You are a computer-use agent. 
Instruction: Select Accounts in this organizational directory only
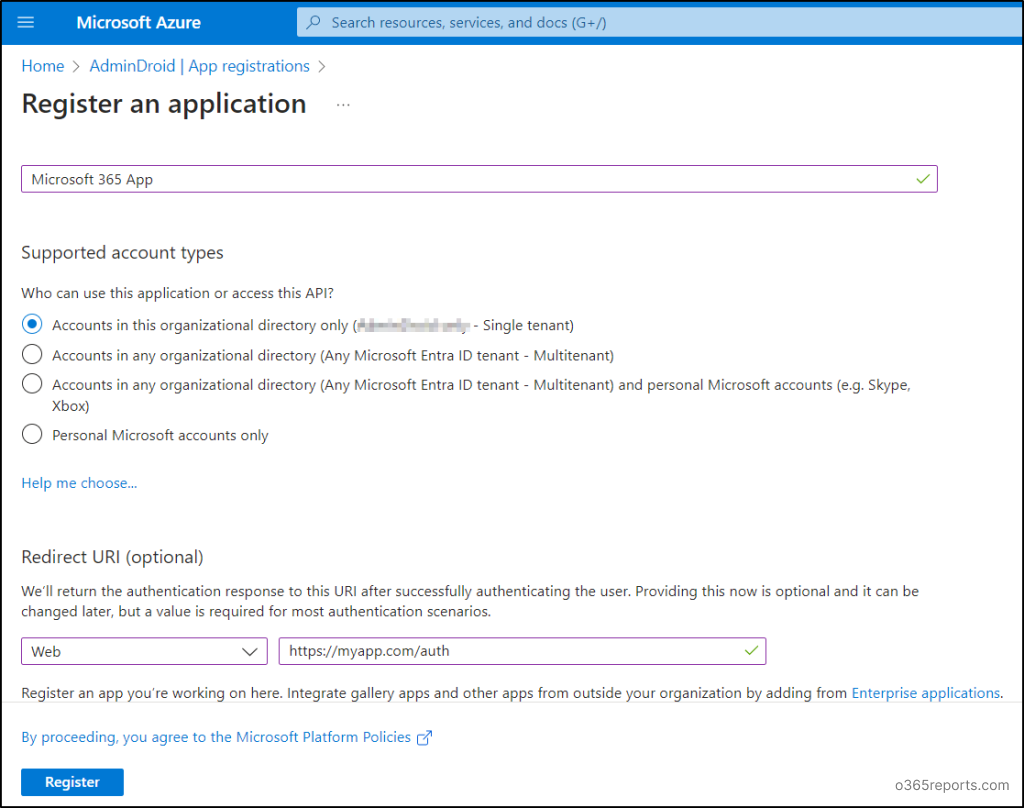tap(32, 325)
